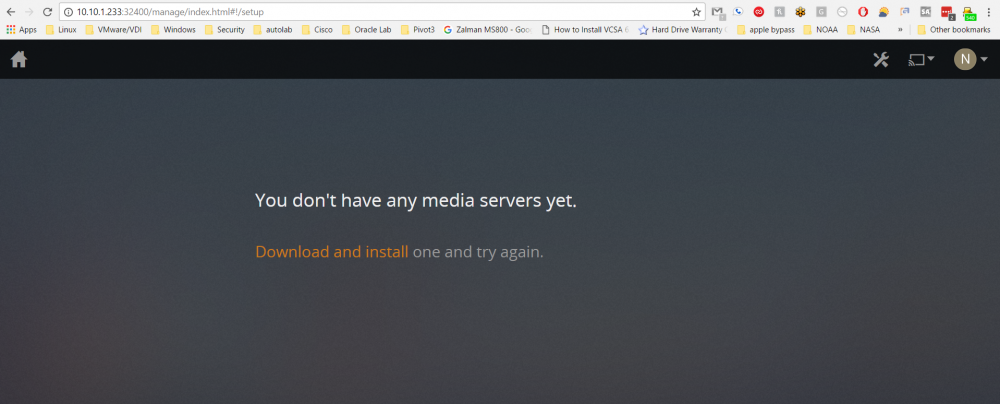
Task: Open the Security bookmarks folder
Action: [x=224, y=29]
